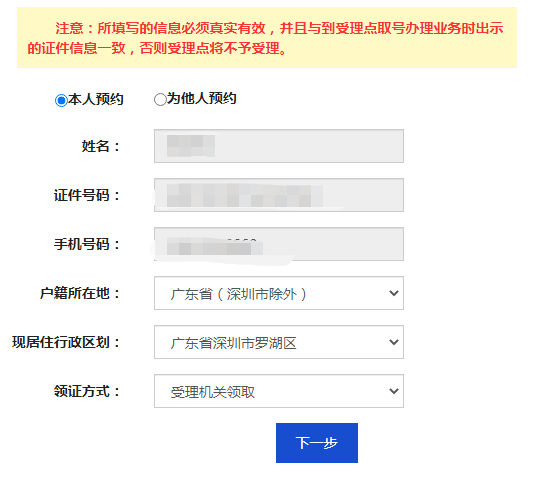Click the 证件号码： field label

tap(87, 195)
